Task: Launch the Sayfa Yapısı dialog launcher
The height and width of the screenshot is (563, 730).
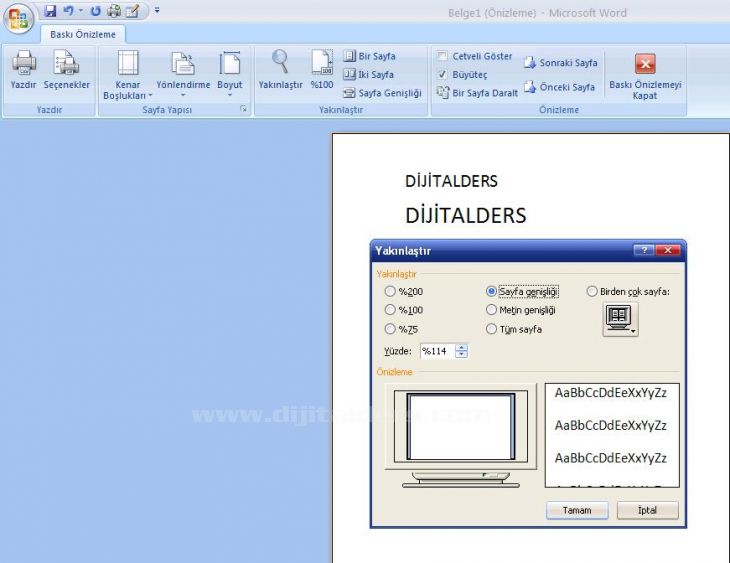Action: pos(243,109)
